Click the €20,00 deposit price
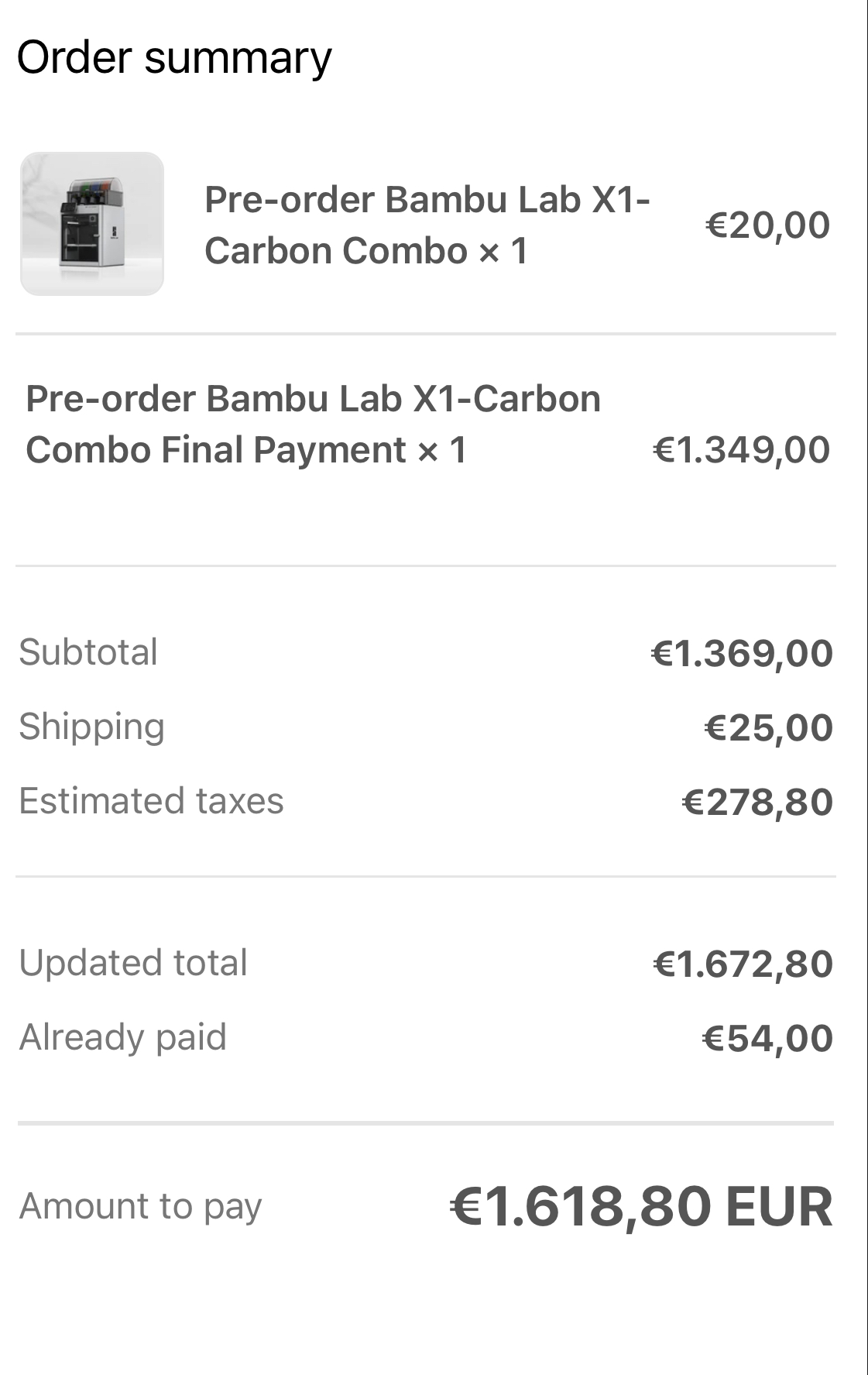868x1375 pixels. (767, 225)
